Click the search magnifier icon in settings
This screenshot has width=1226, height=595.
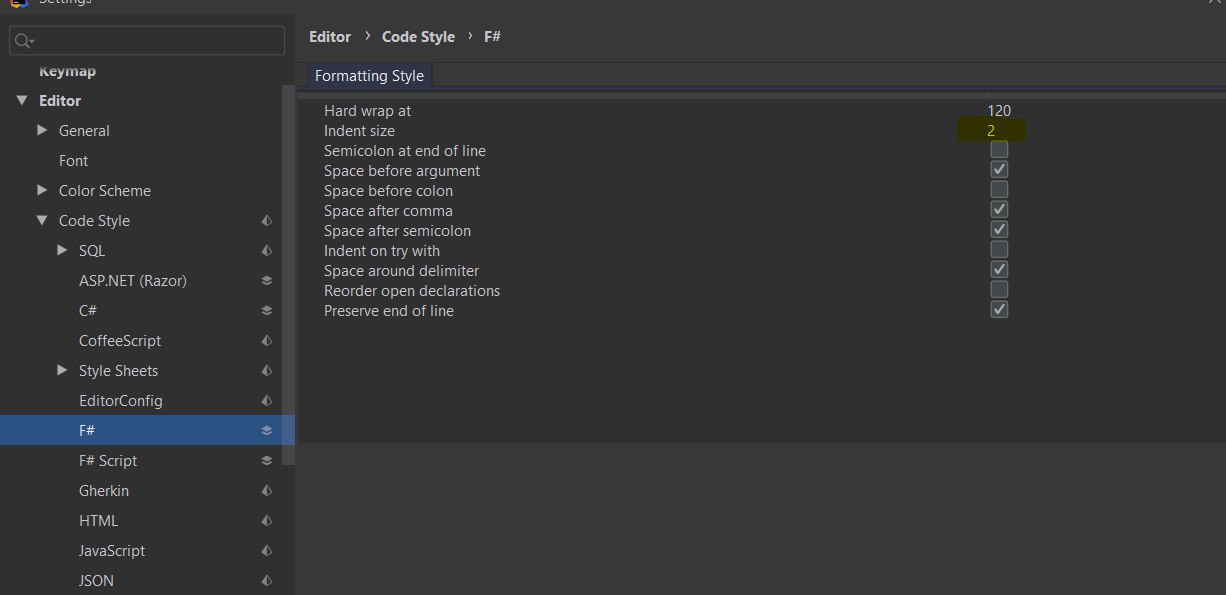(23, 41)
